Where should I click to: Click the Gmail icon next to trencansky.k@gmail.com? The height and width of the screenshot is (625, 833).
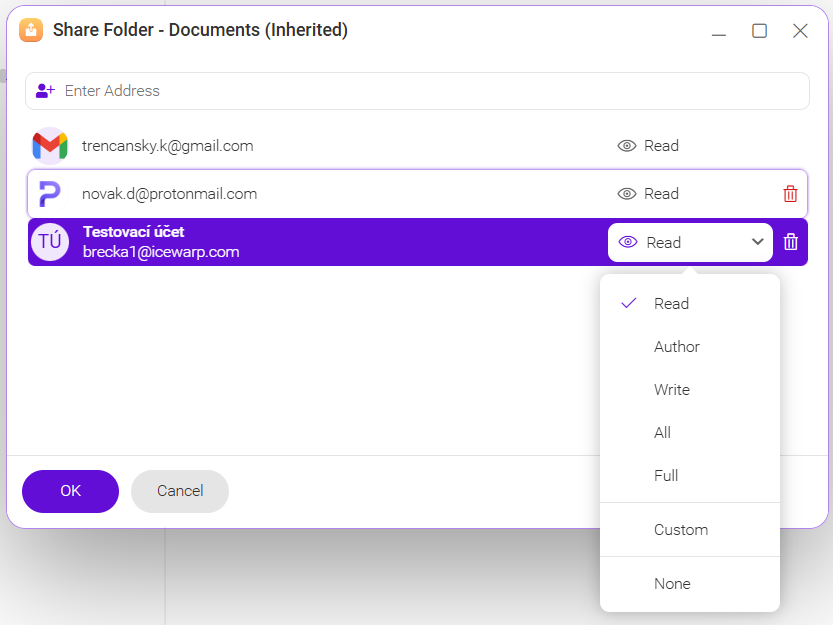point(49,146)
